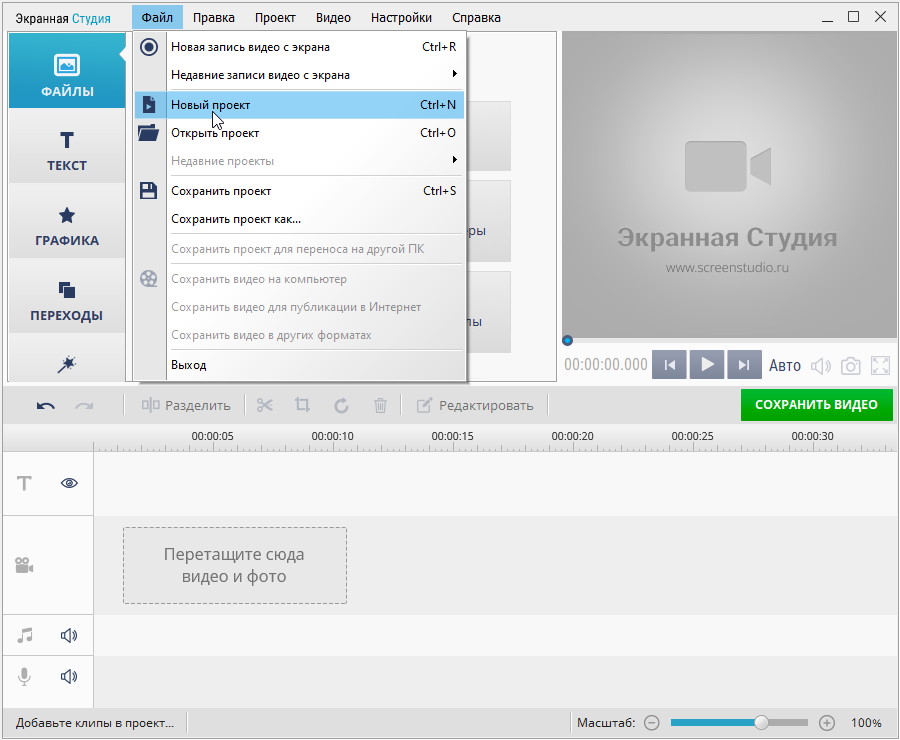Jump to previous frame in player
The height and width of the screenshot is (740, 900).
click(669, 365)
